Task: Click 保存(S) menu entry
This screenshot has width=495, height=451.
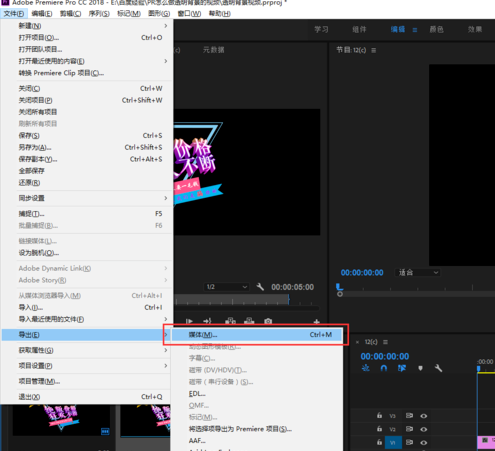Action: pos(87,135)
